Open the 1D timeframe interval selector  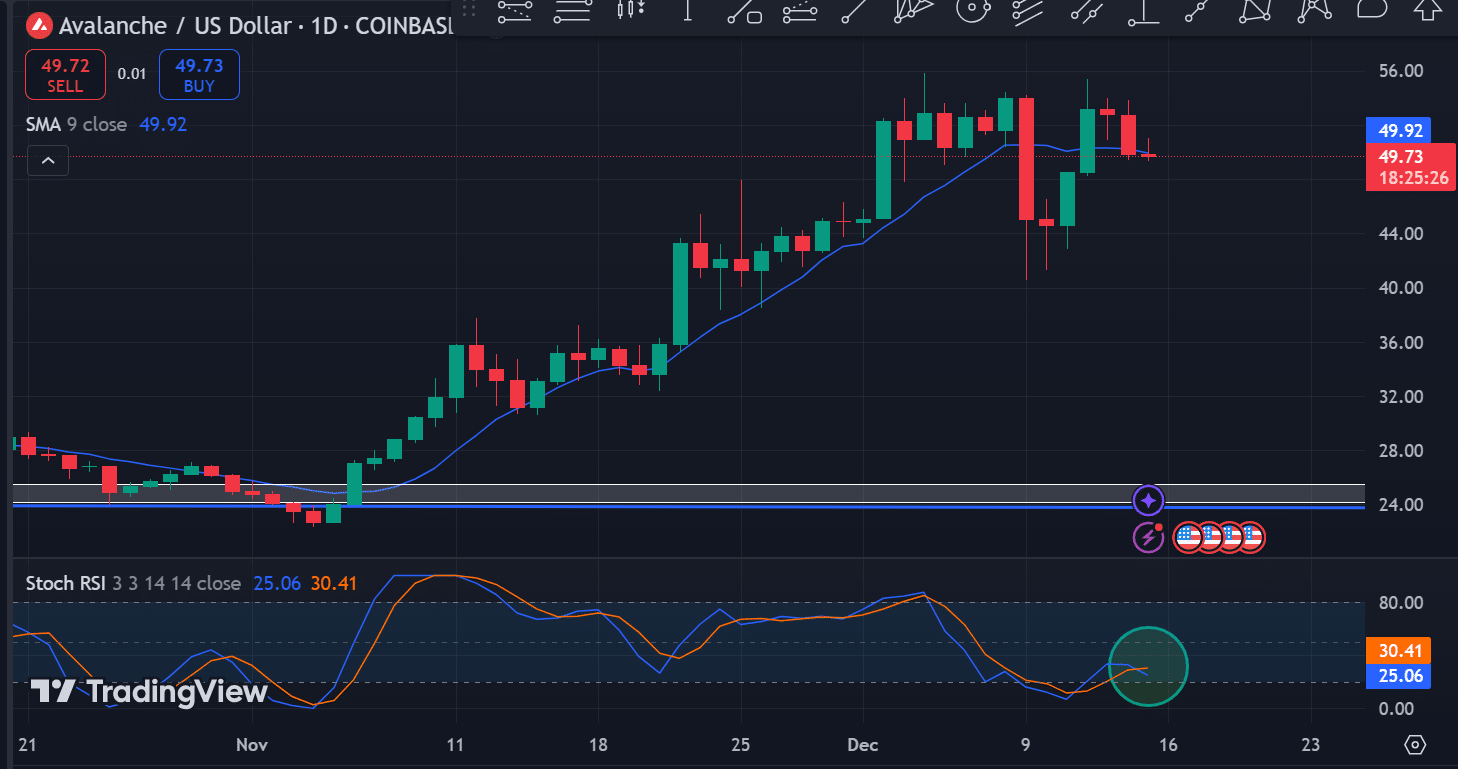(x=324, y=25)
